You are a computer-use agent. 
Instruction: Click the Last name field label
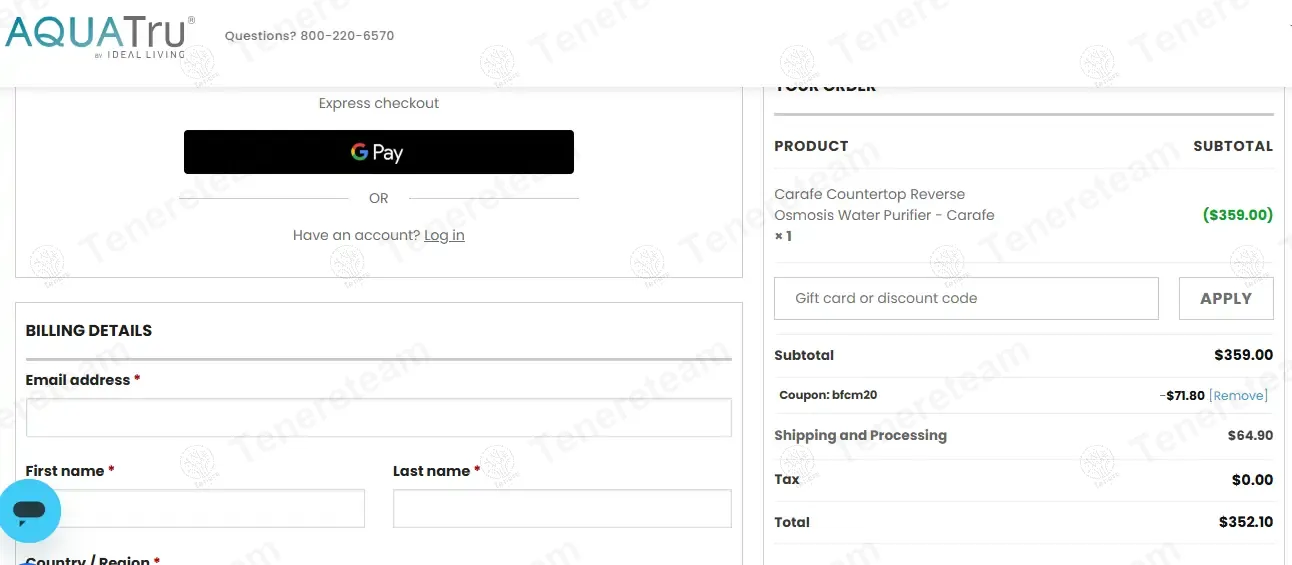click(x=431, y=471)
